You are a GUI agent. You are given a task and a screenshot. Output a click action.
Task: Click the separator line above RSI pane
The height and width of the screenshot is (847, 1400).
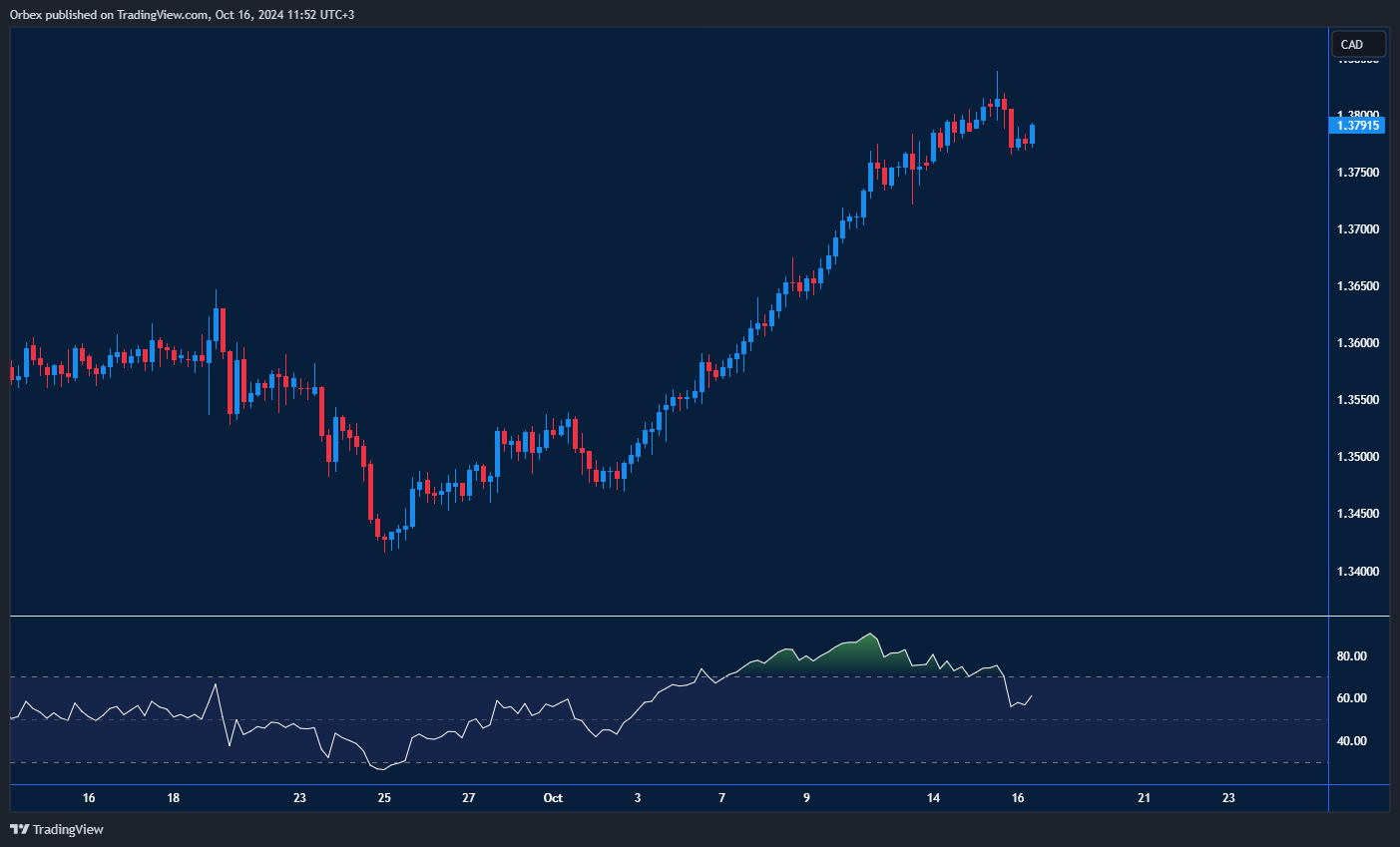[669, 617]
